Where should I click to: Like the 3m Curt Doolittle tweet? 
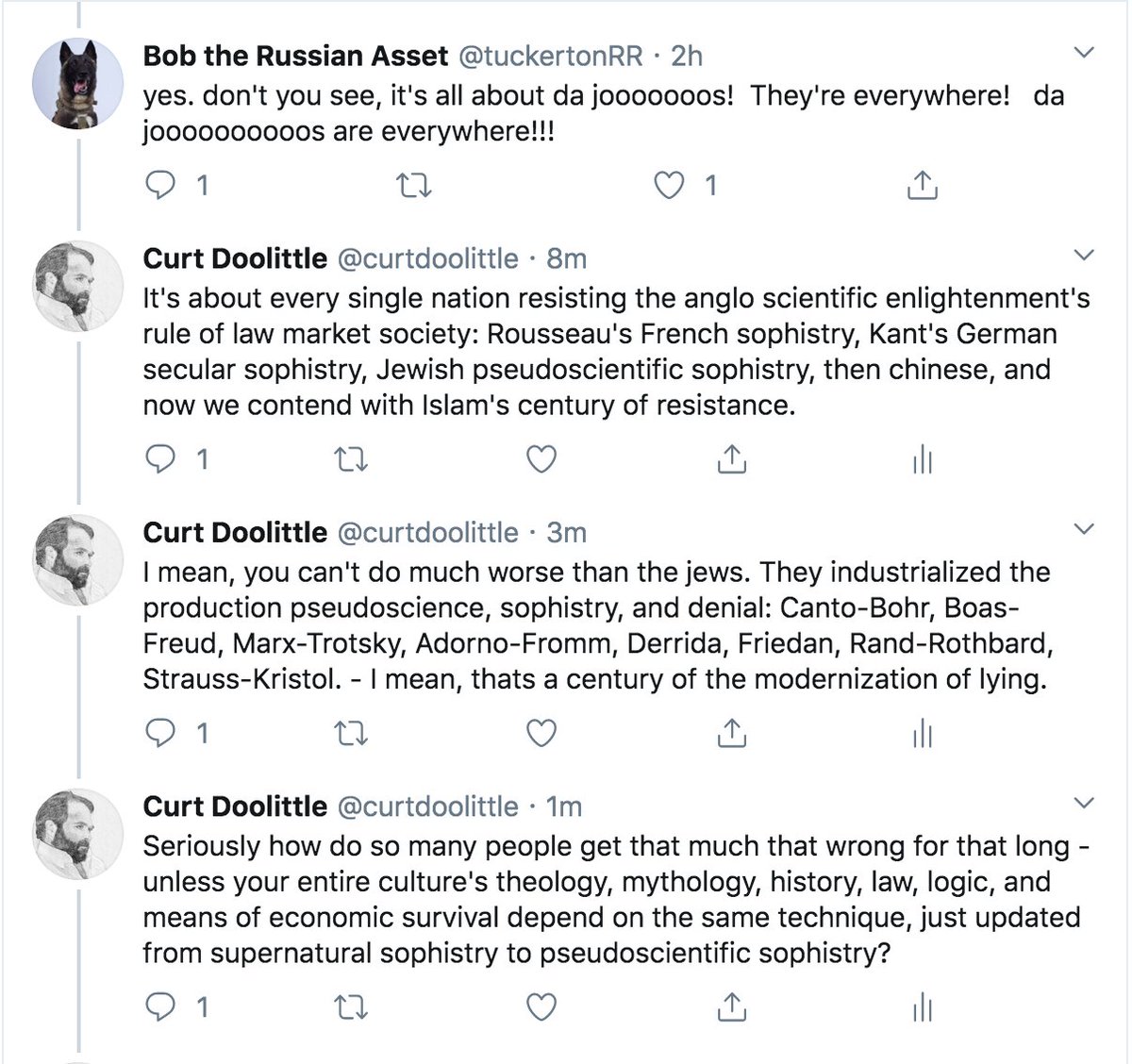pos(541,733)
